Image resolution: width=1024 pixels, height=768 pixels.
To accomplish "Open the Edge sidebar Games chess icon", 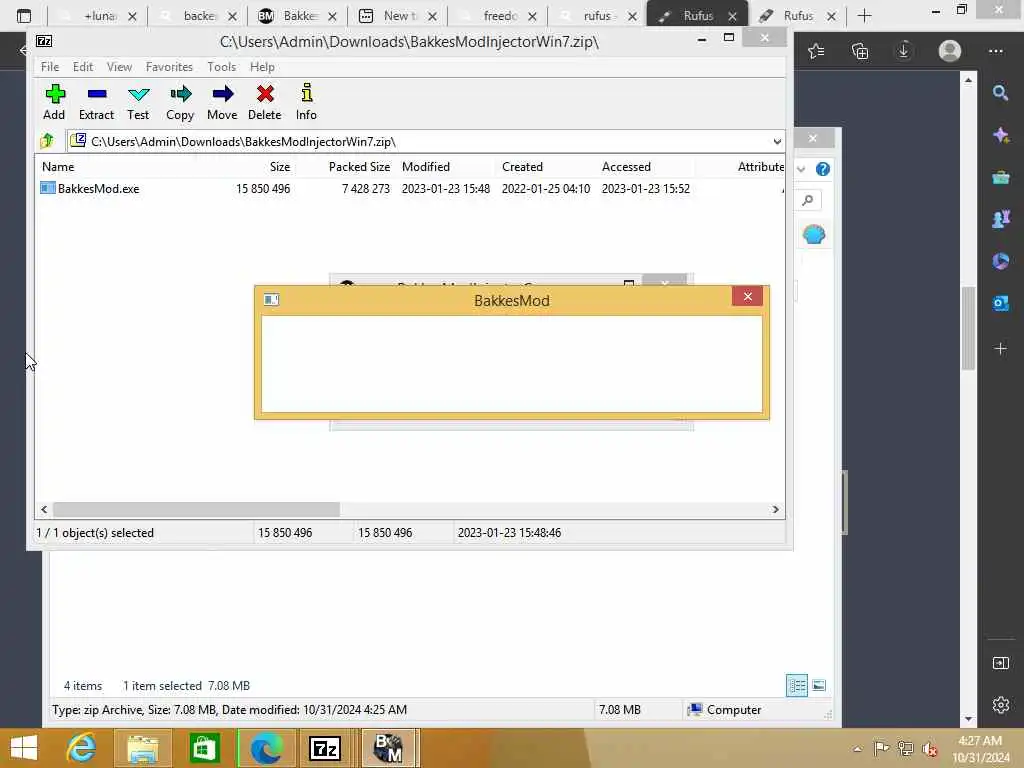I will tap(1000, 219).
